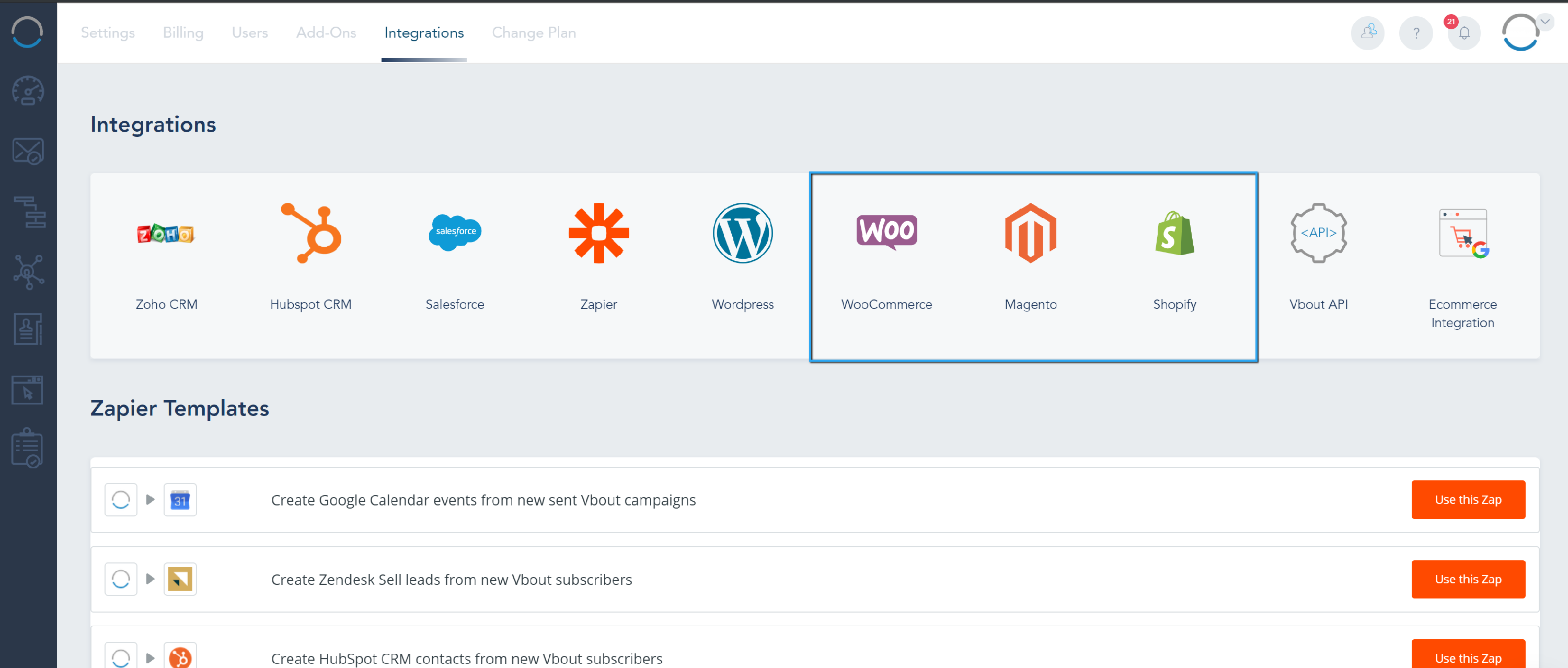Open the notifications bell

coord(1464,33)
